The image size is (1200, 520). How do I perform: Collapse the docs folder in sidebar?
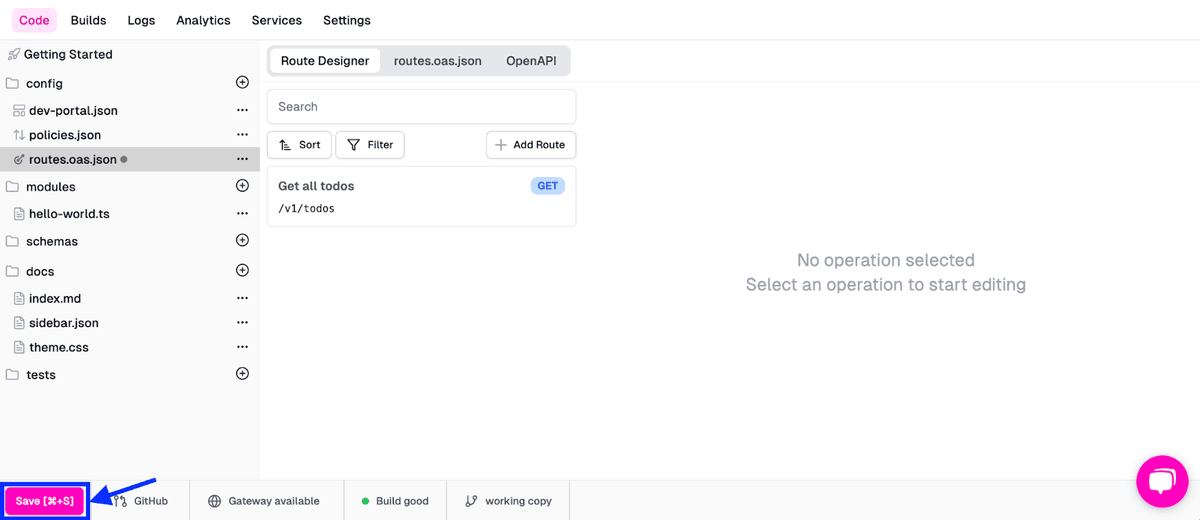click(x=40, y=272)
